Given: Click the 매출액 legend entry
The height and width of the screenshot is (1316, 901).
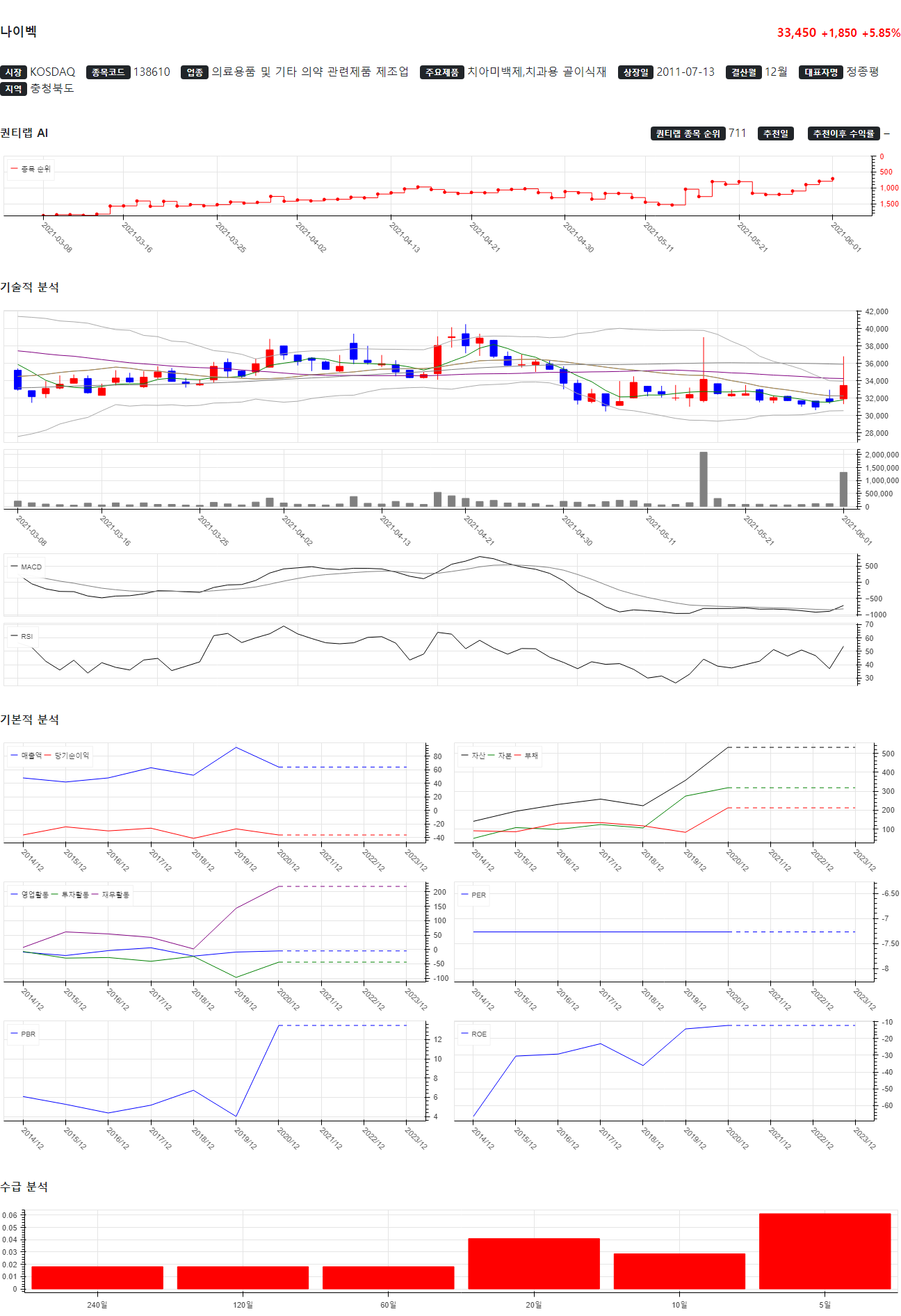Looking at the screenshot, I should pos(26,756).
